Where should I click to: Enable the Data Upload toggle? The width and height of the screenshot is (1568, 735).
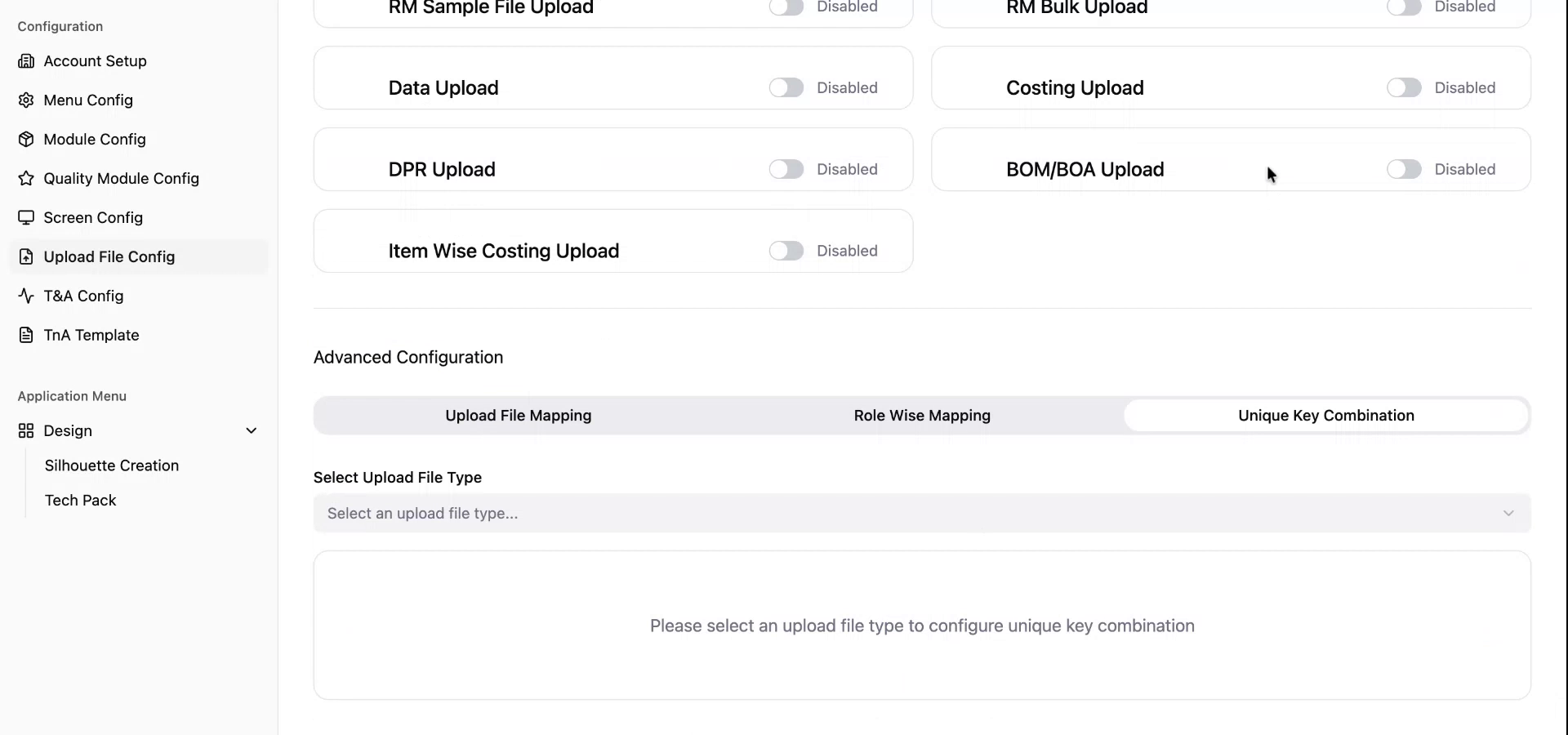point(786,88)
